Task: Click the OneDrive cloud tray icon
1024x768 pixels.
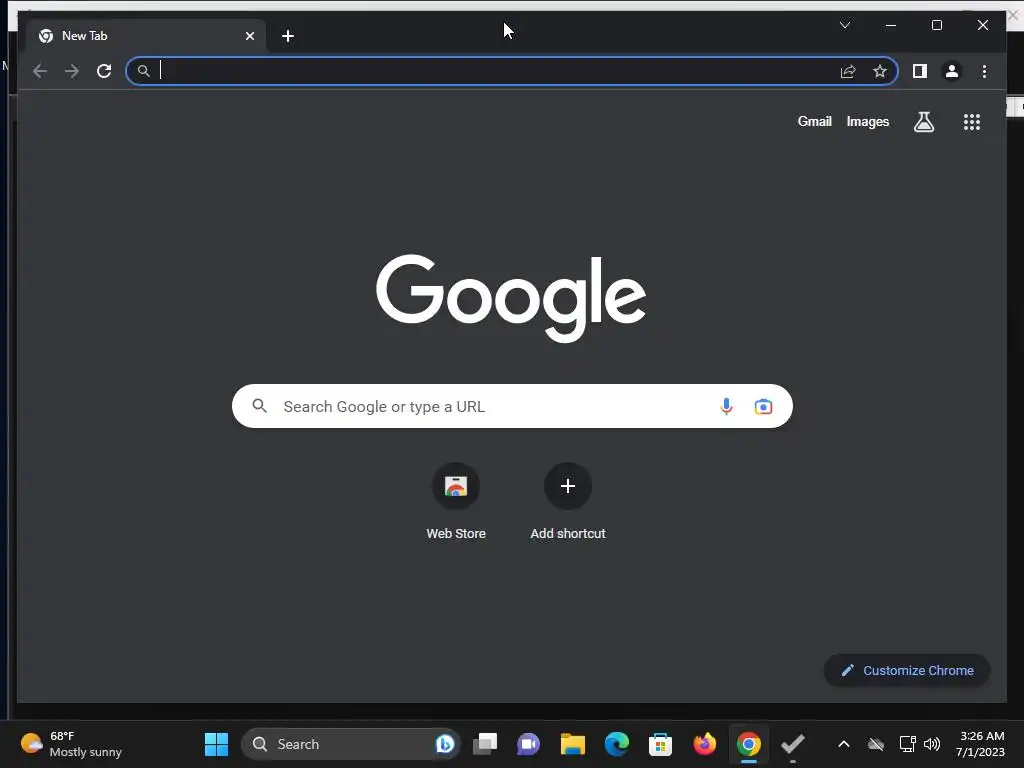Action: [x=876, y=744]
